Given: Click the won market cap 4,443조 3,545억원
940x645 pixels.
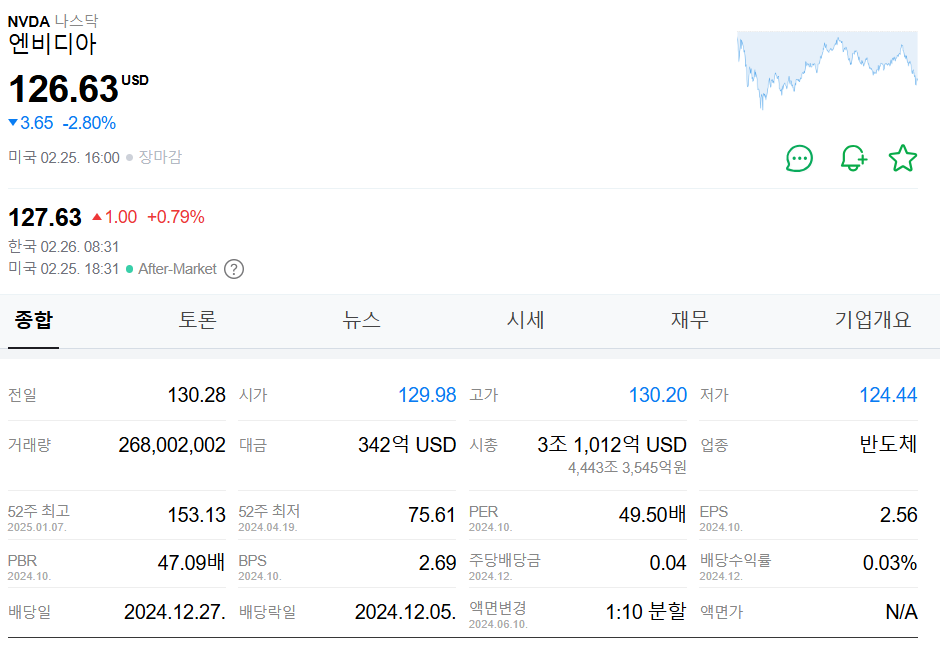Looking at the screenshot, I should pyautogui.click(x=627, y=468).
